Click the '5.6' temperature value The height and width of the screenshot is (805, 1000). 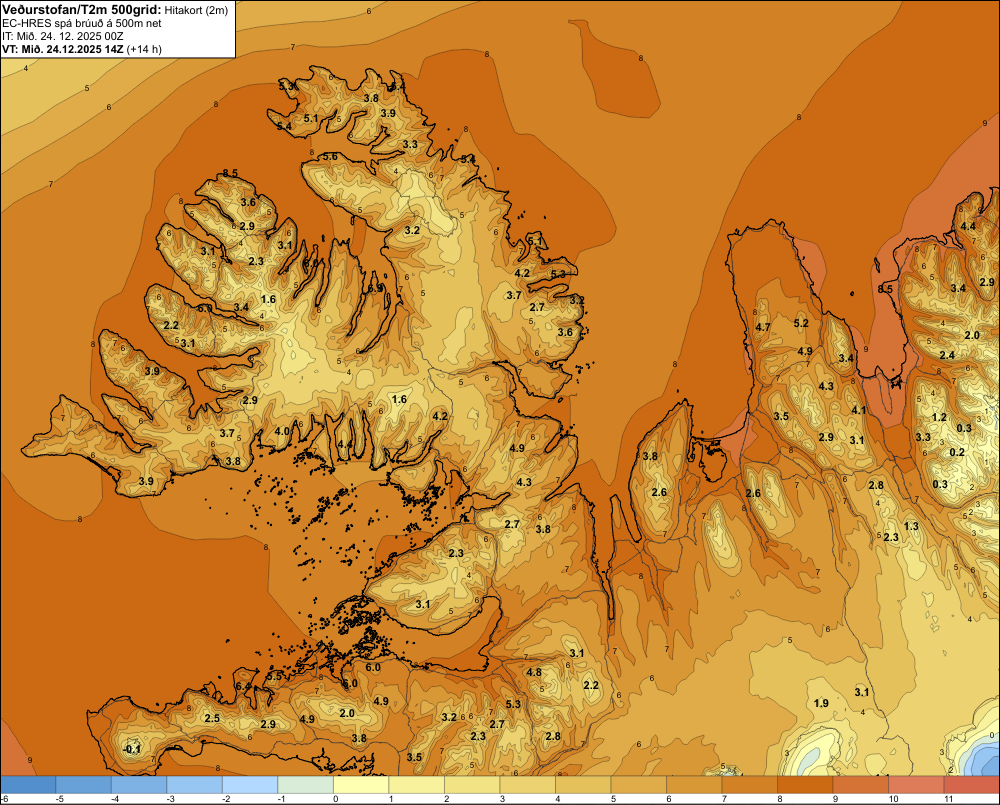(x=330, y=156)
